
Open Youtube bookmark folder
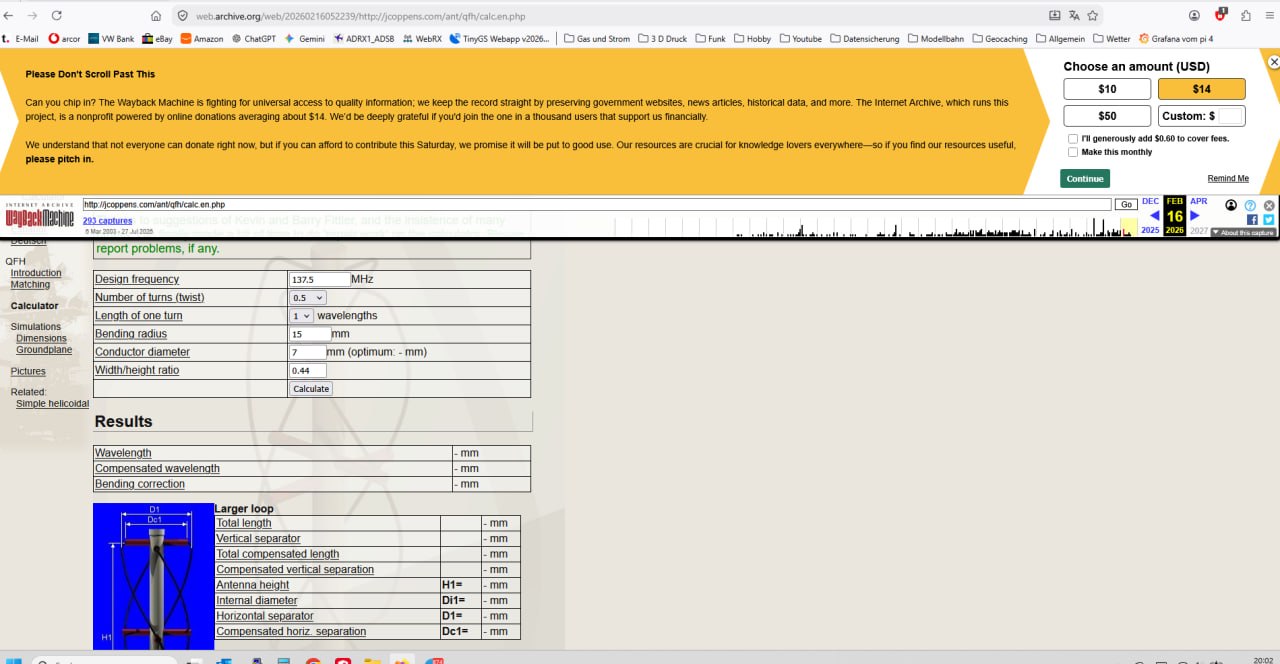[800, 39]
